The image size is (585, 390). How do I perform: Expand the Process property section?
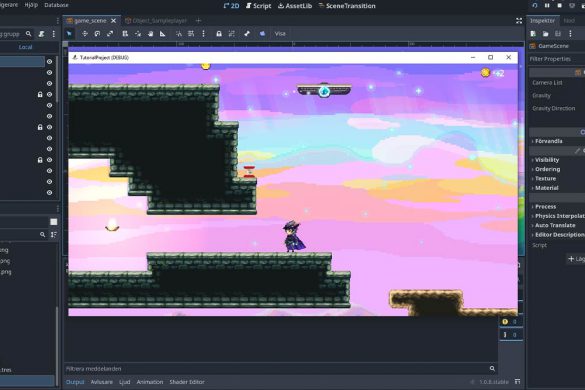pos(545,206)
